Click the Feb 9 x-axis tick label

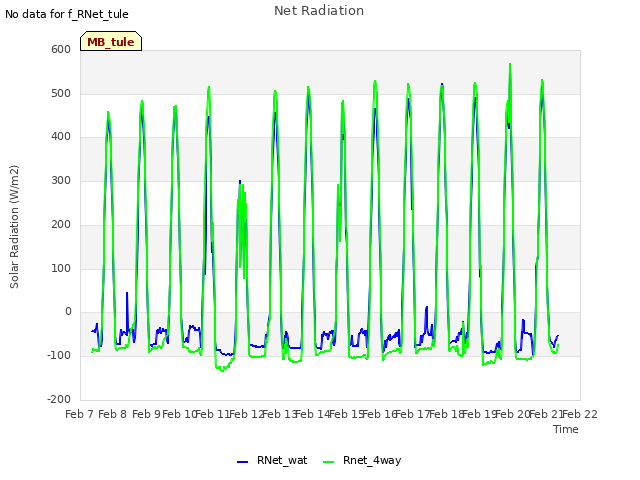(x=147, y=414)
